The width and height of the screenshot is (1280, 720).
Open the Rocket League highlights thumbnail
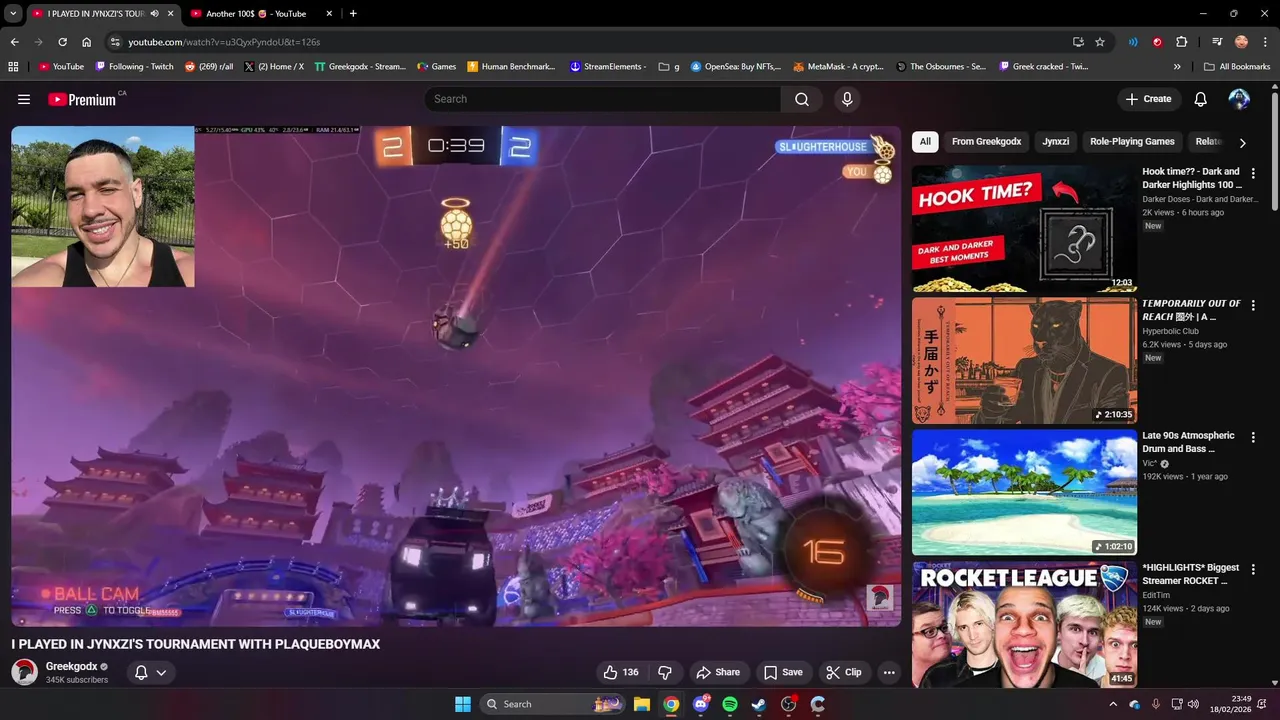(1024, 624)
